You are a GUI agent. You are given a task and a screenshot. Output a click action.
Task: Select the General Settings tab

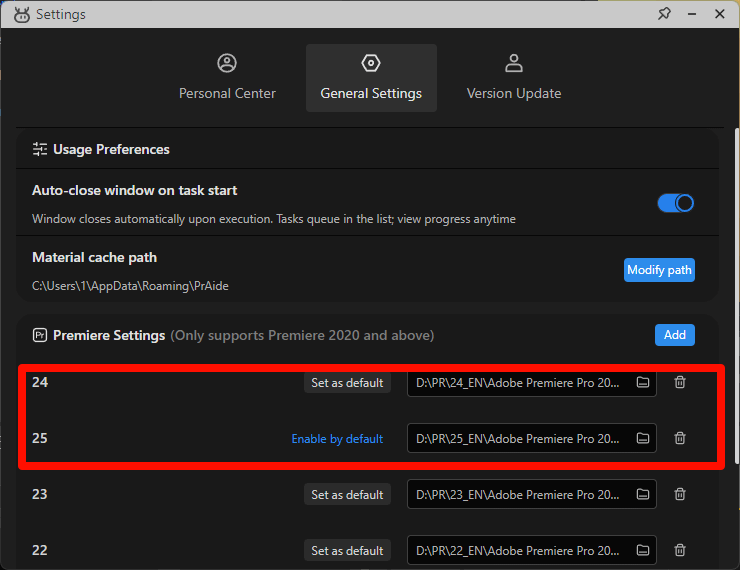click(371, 78)
